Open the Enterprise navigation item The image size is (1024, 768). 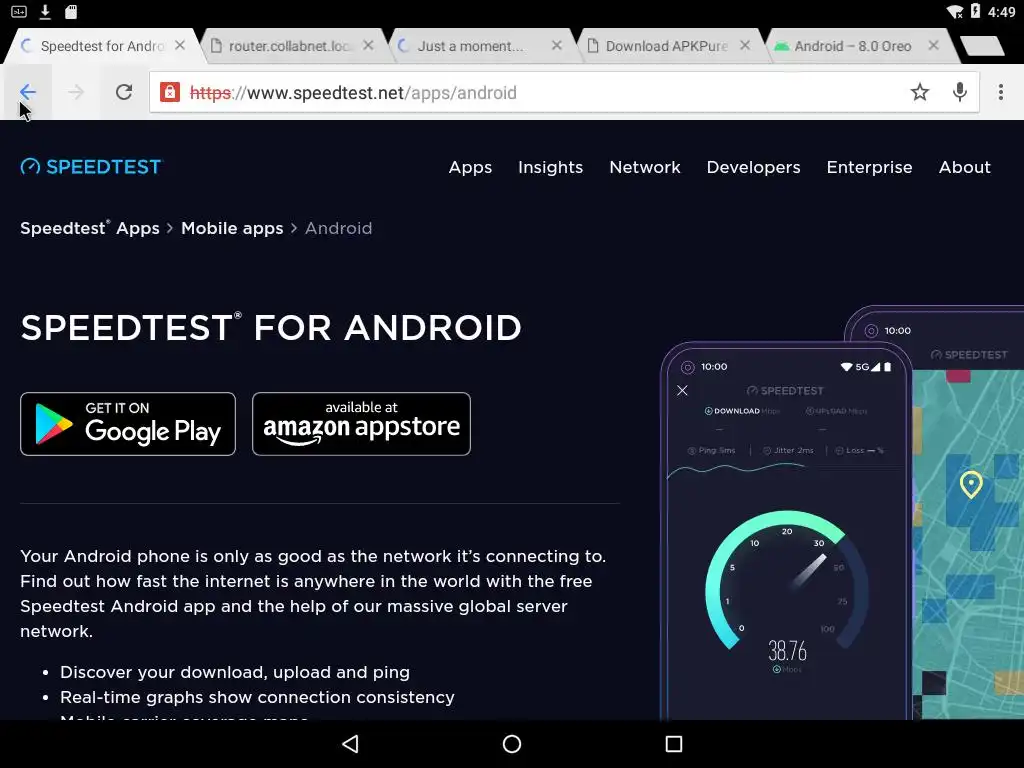(x=869, y=167)
